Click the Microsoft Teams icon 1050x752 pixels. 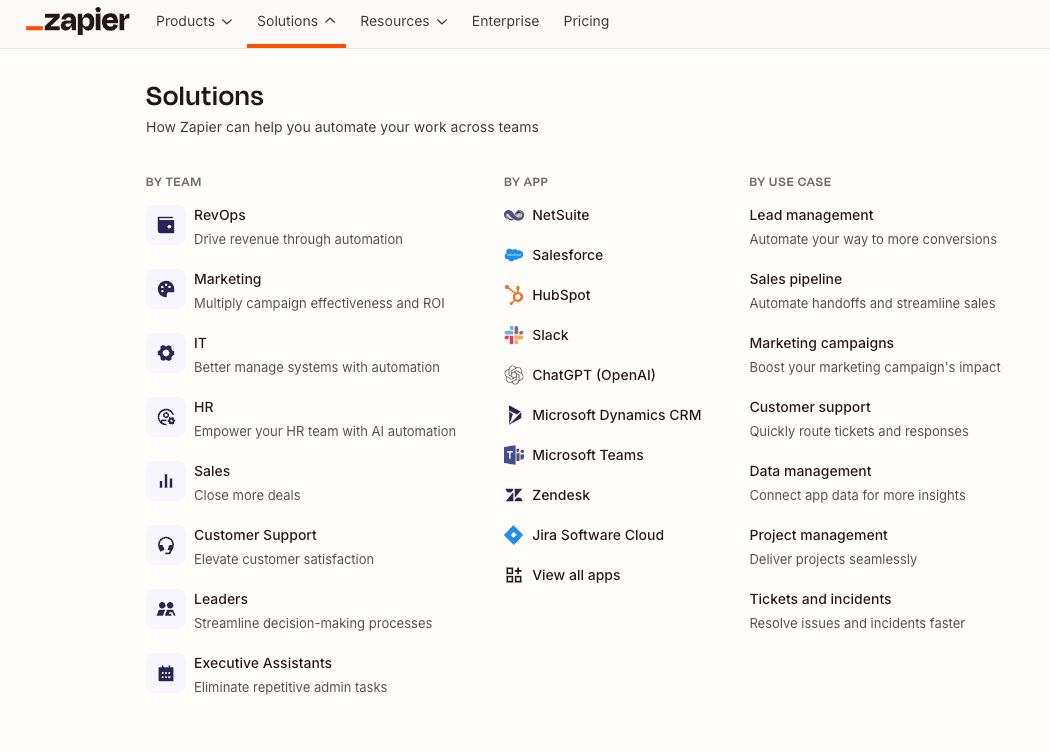click(x=513, y=455)
